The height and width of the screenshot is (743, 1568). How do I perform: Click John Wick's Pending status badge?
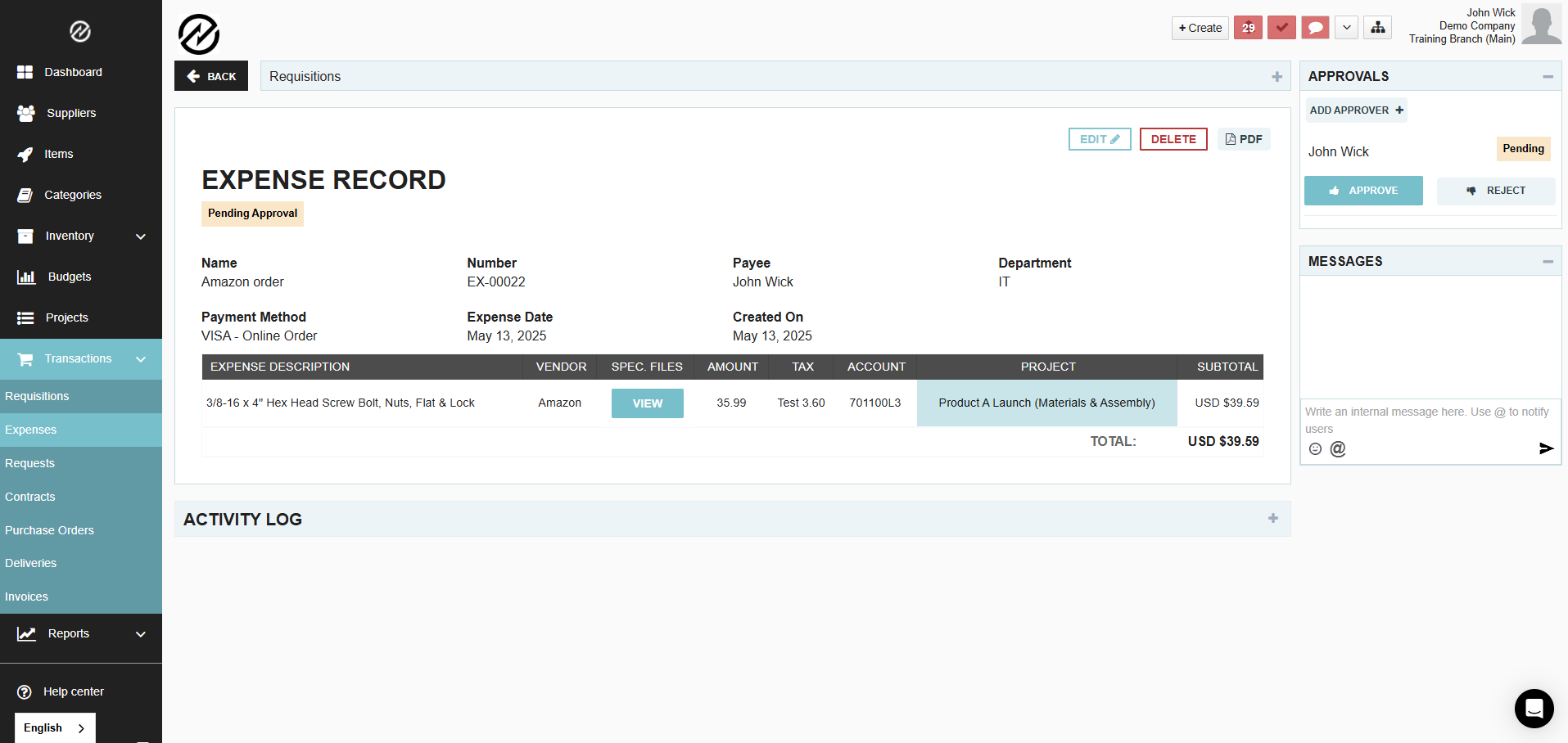point(1524,149)
